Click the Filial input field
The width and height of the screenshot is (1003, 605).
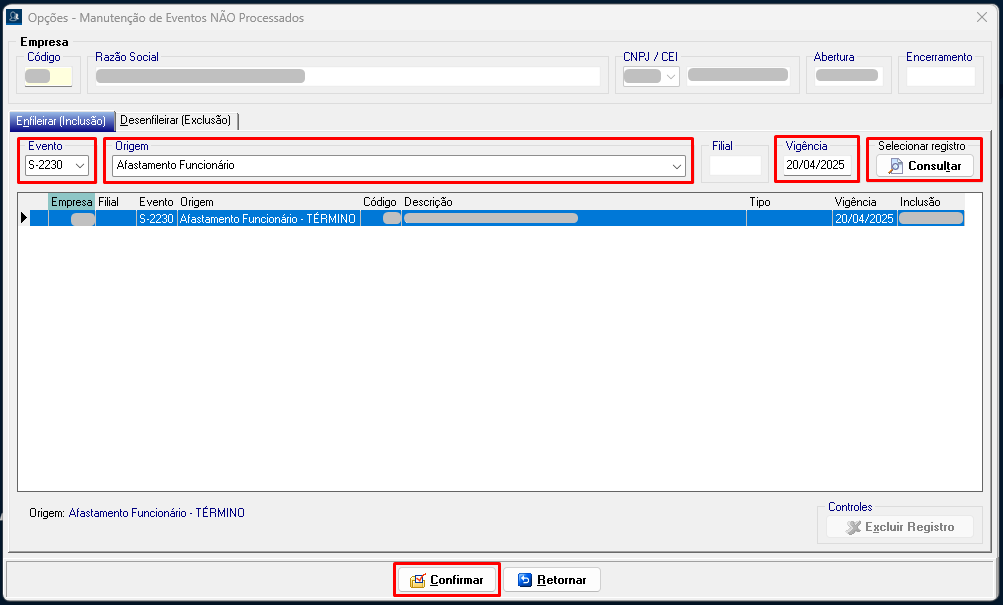tap(735, 166)
